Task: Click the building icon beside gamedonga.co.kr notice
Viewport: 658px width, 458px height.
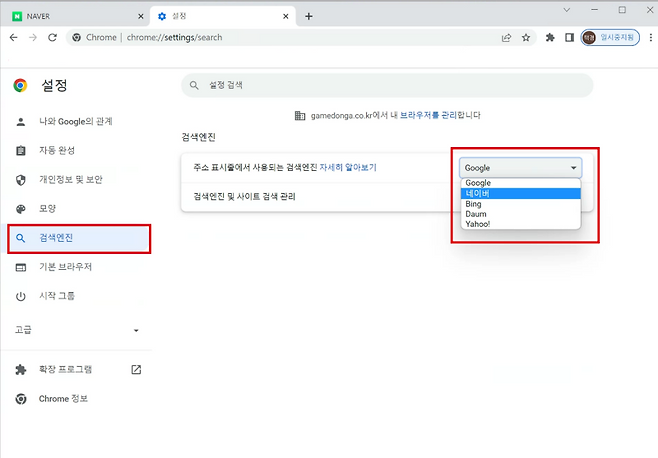Action: click(300, 115)
